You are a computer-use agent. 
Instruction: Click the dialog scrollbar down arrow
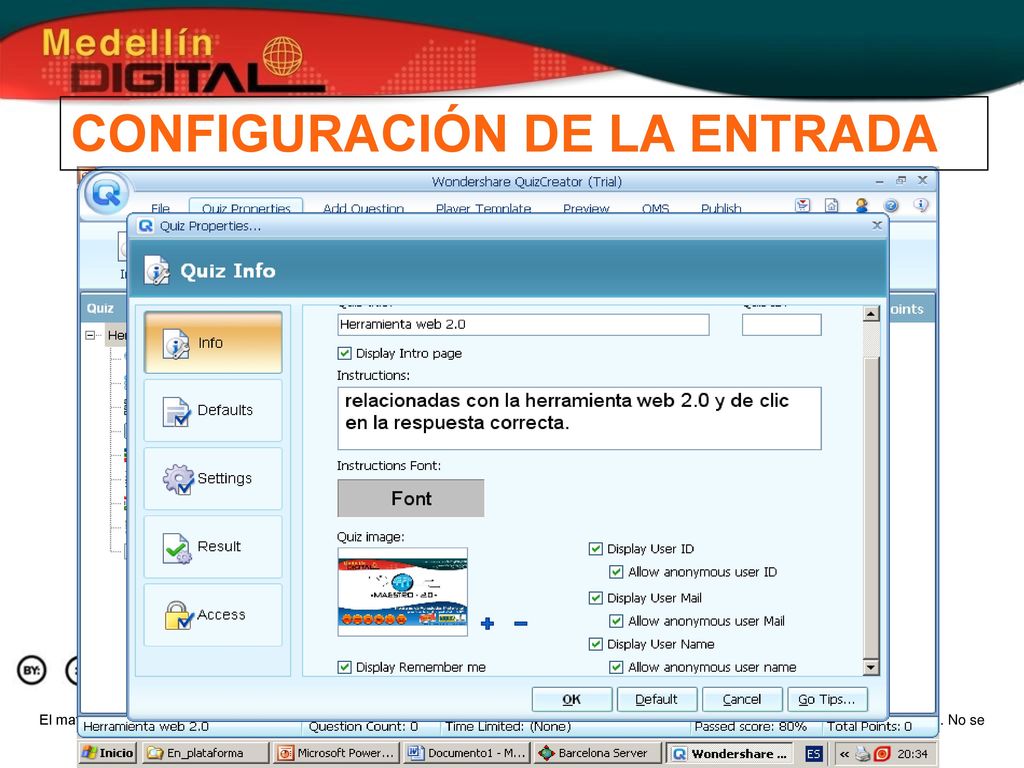[x=871, y=667]
